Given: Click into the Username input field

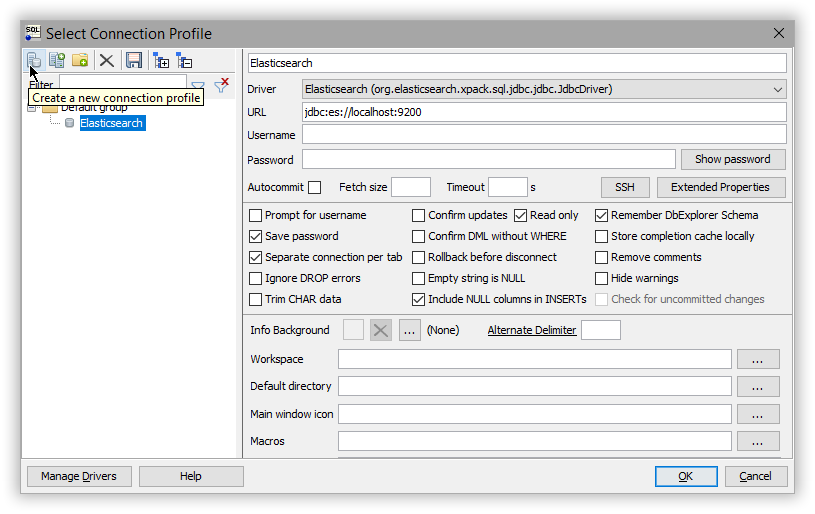Looking at the screenshot, I should [544, 135].
